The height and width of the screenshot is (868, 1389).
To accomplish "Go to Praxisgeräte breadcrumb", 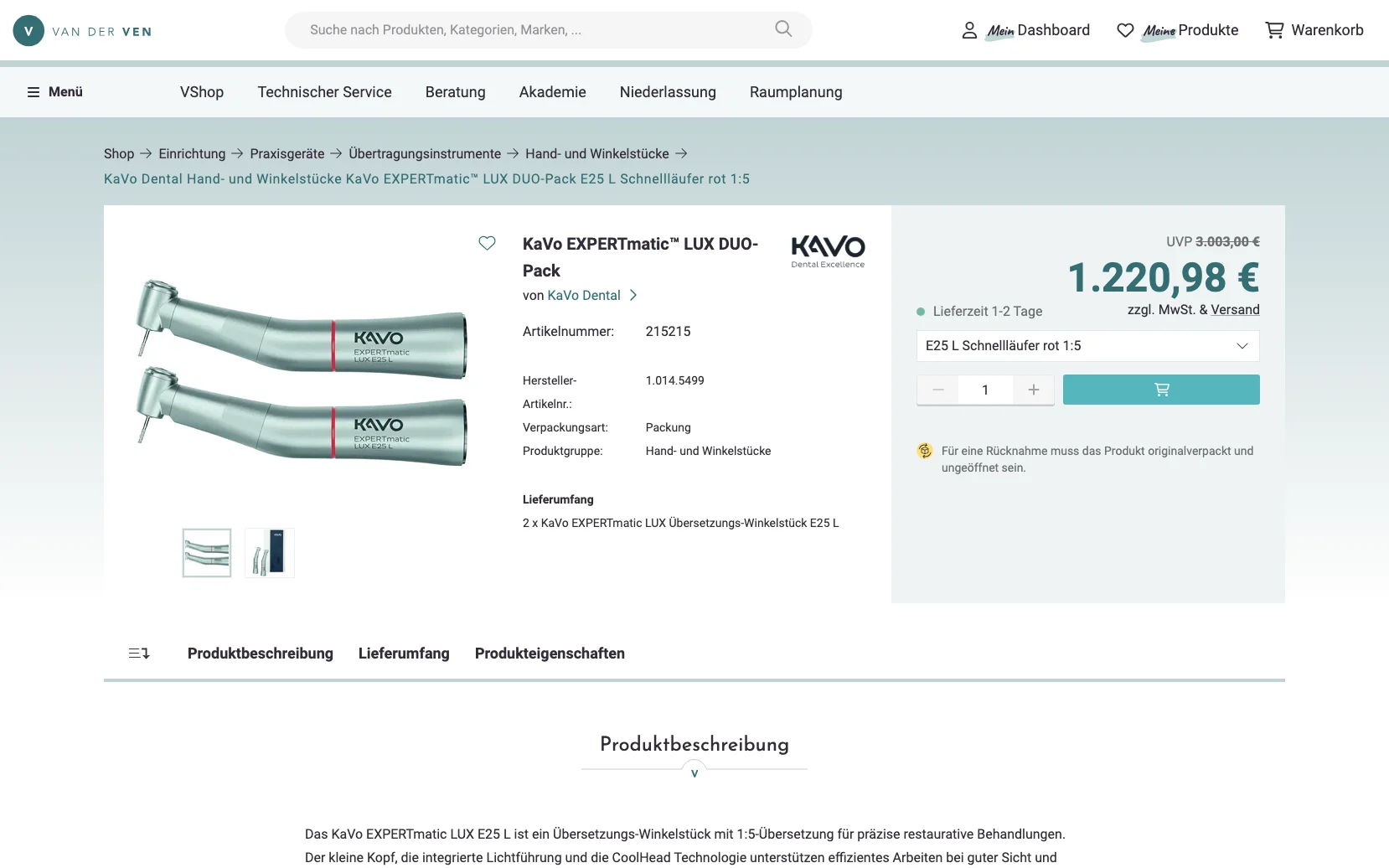I will tap(287, 153).
